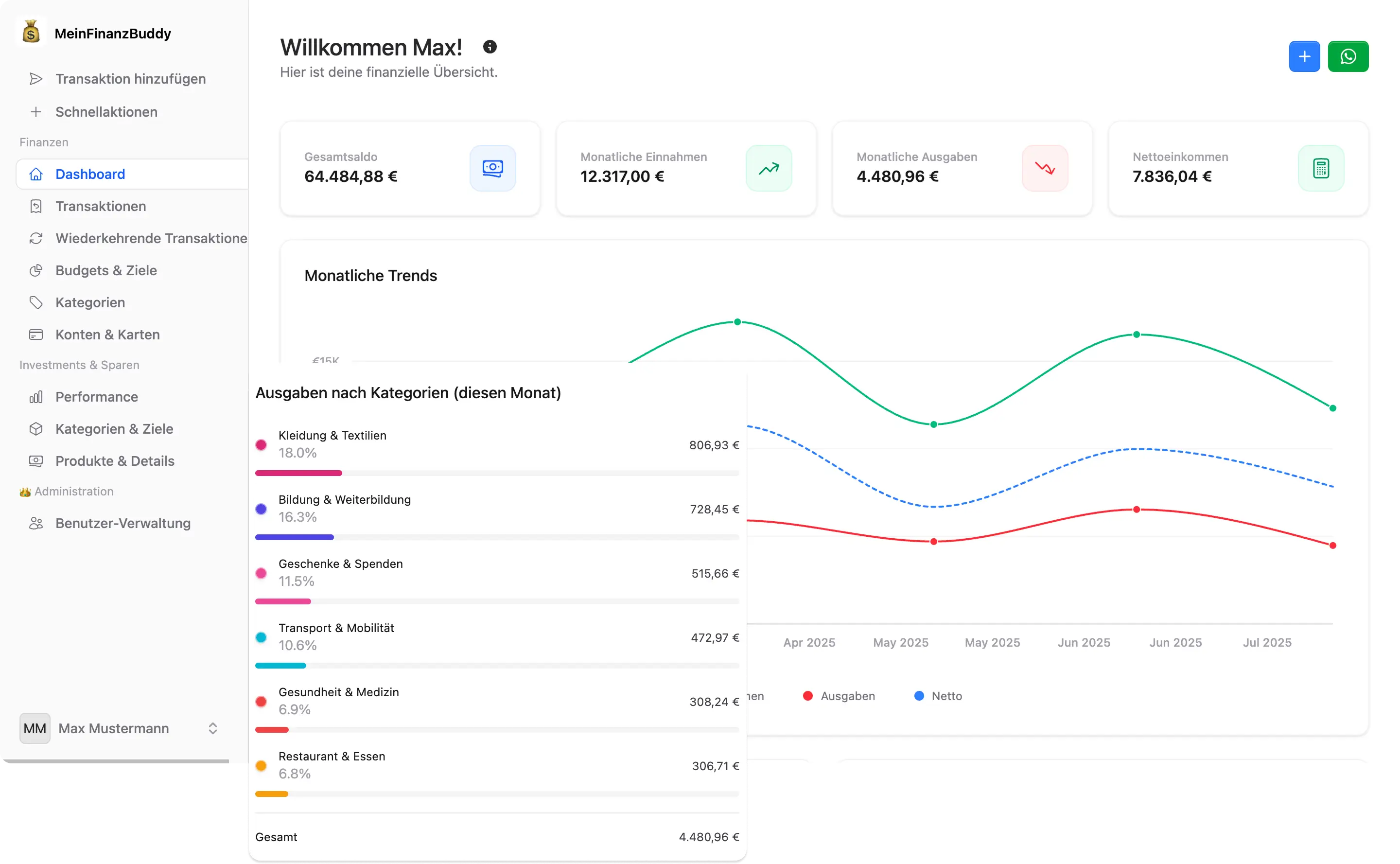Click the blue plus button top right
The image size is (1400, 864).
tap(1304, 55)
